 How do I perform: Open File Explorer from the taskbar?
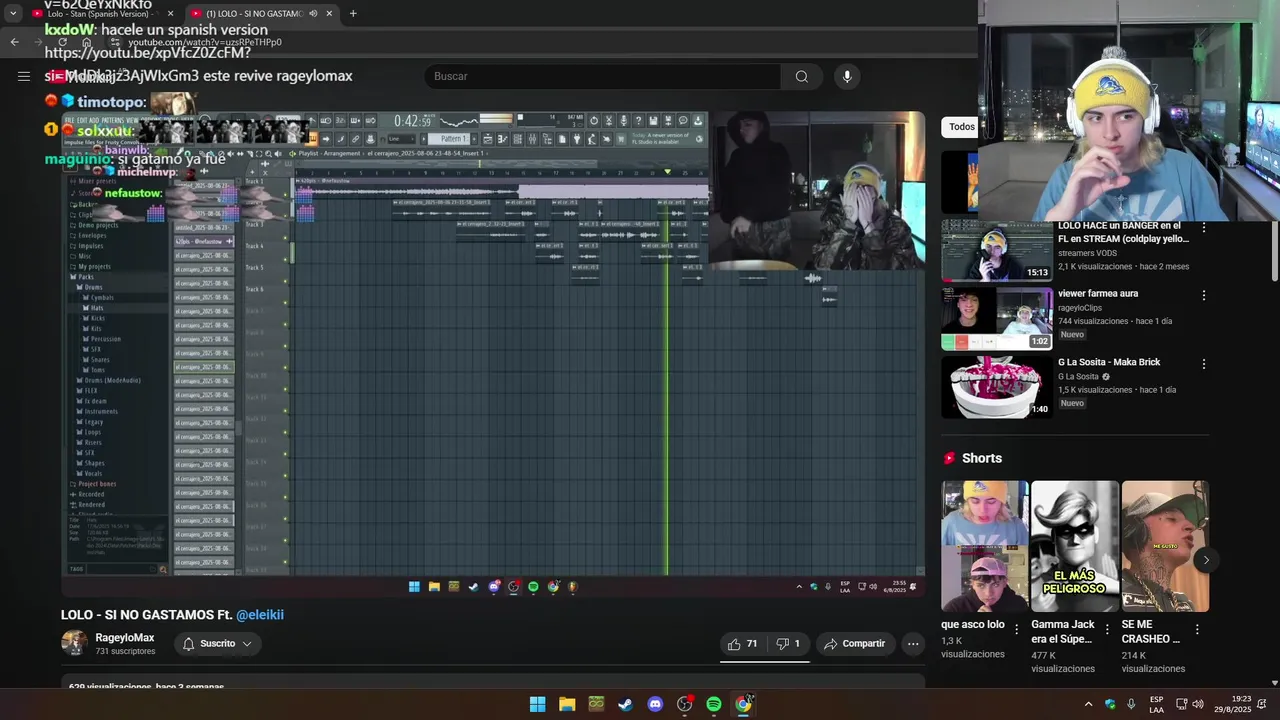567,704
